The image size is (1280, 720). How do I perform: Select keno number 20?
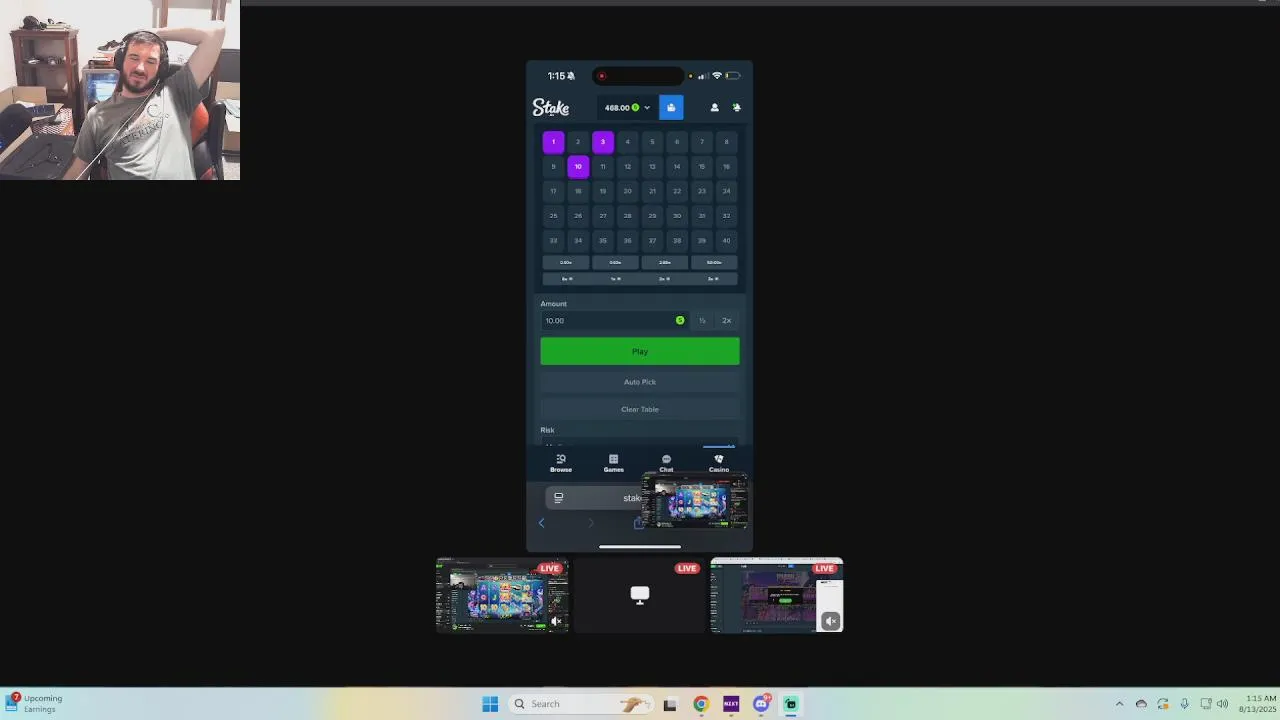click(x=628, y=191)
